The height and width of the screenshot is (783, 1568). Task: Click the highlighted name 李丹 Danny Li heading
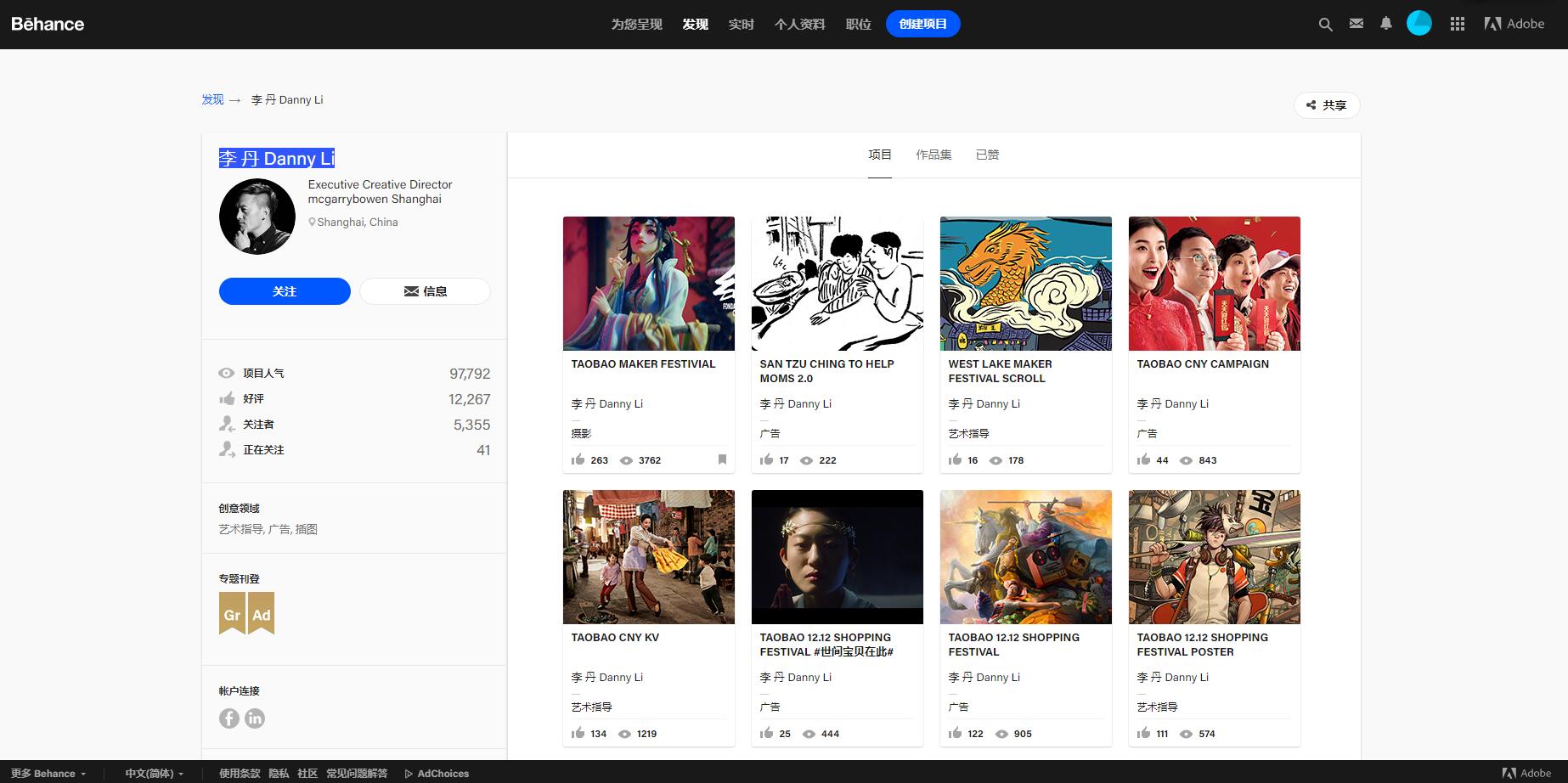[277, 158]
